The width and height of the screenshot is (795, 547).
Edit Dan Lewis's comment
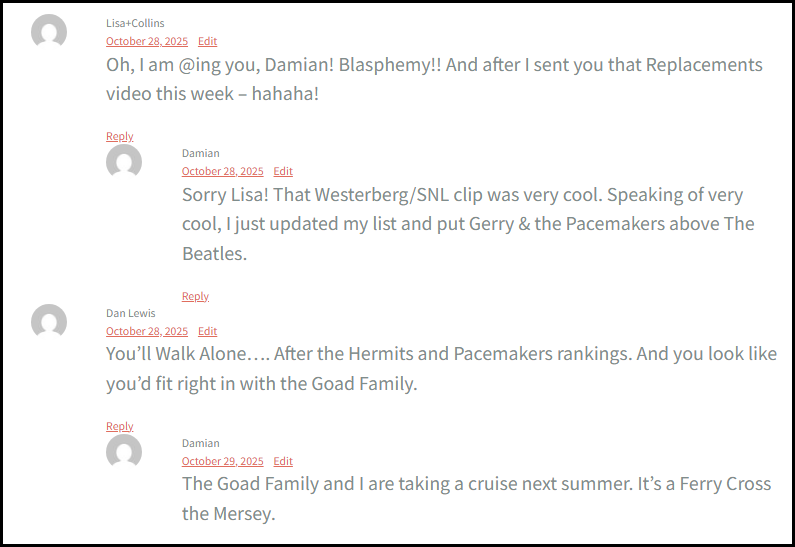[207, 331]
